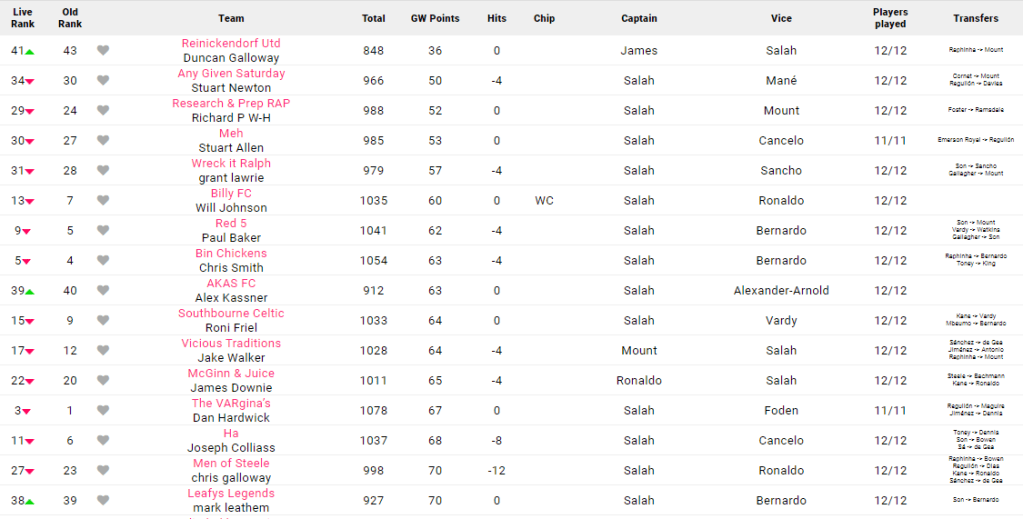Open Any Given Saturday team page
The width and height of the screenshot is (1023, 519).
click(231, 73)
